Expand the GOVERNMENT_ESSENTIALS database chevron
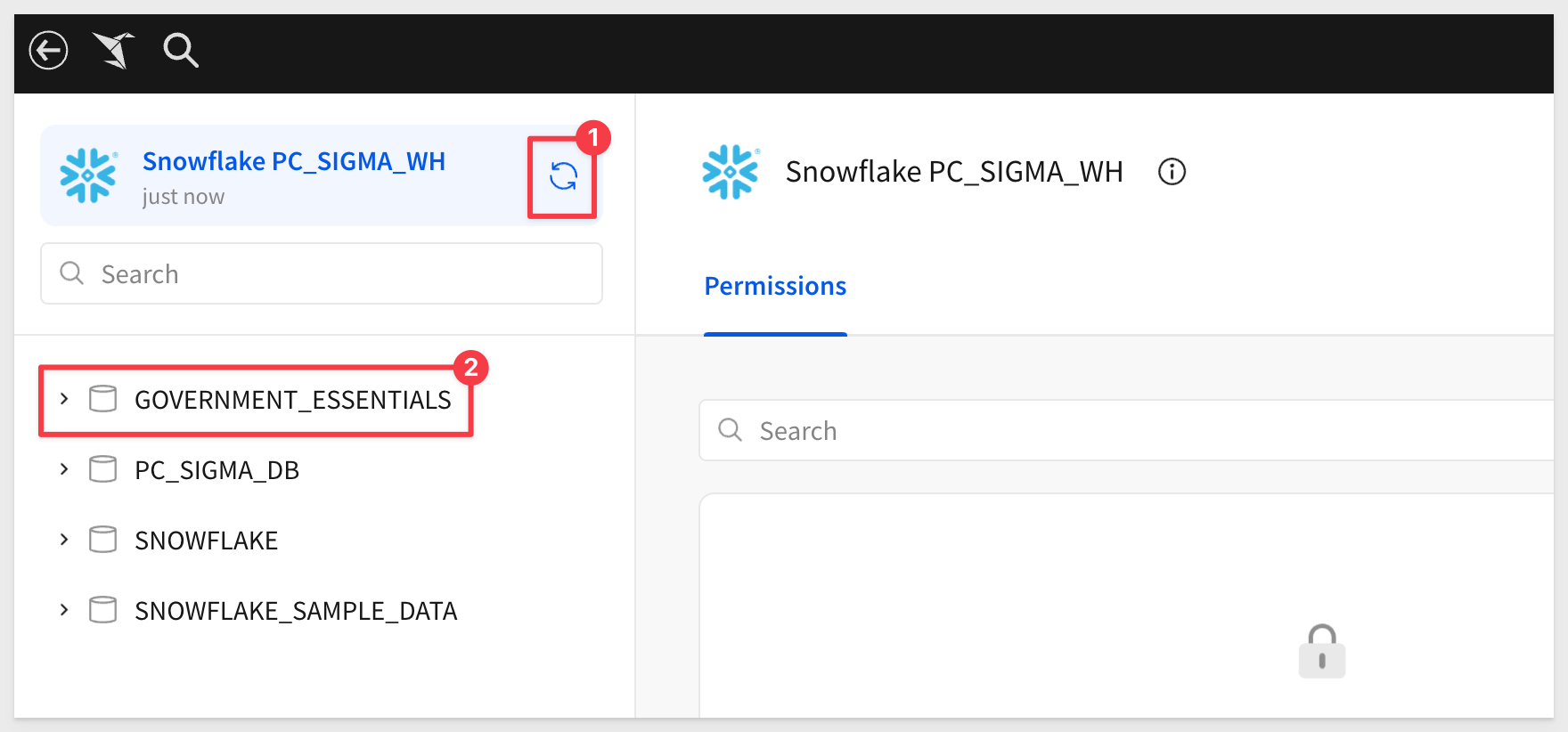This screenshot has height=732, width=1568. [x=64, y=399]
